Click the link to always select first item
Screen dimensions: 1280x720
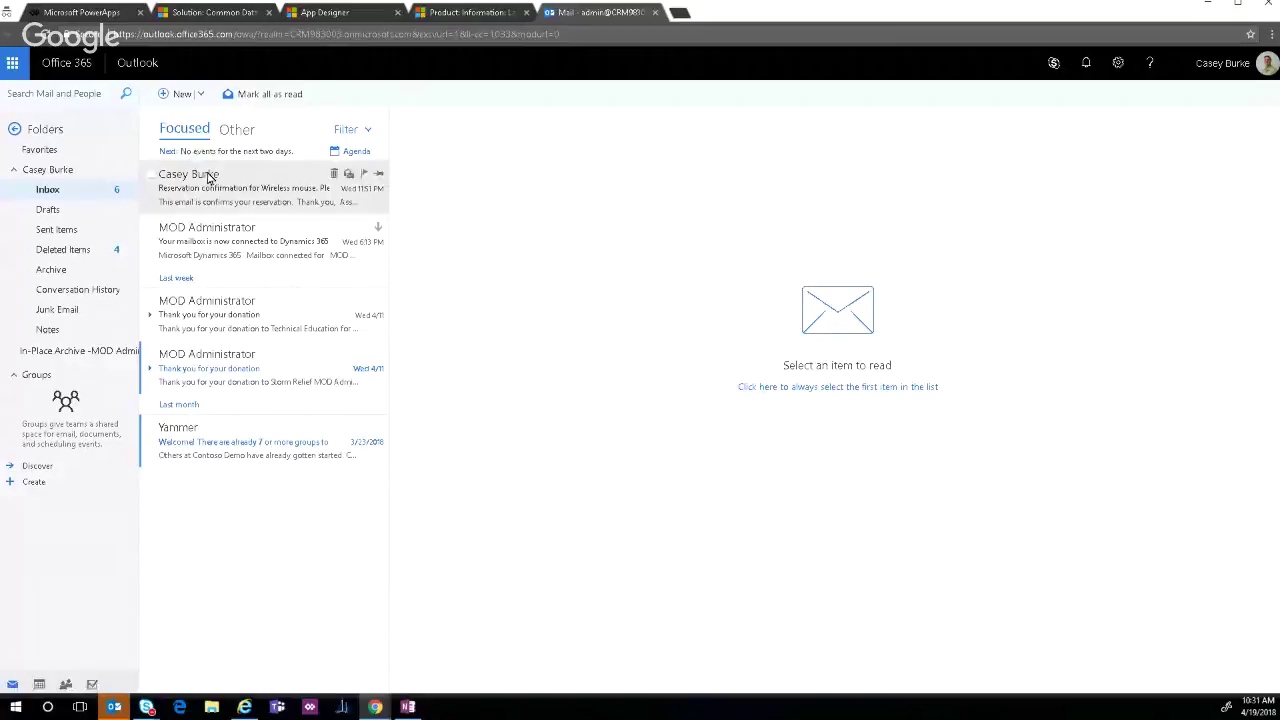pos(838,387)
